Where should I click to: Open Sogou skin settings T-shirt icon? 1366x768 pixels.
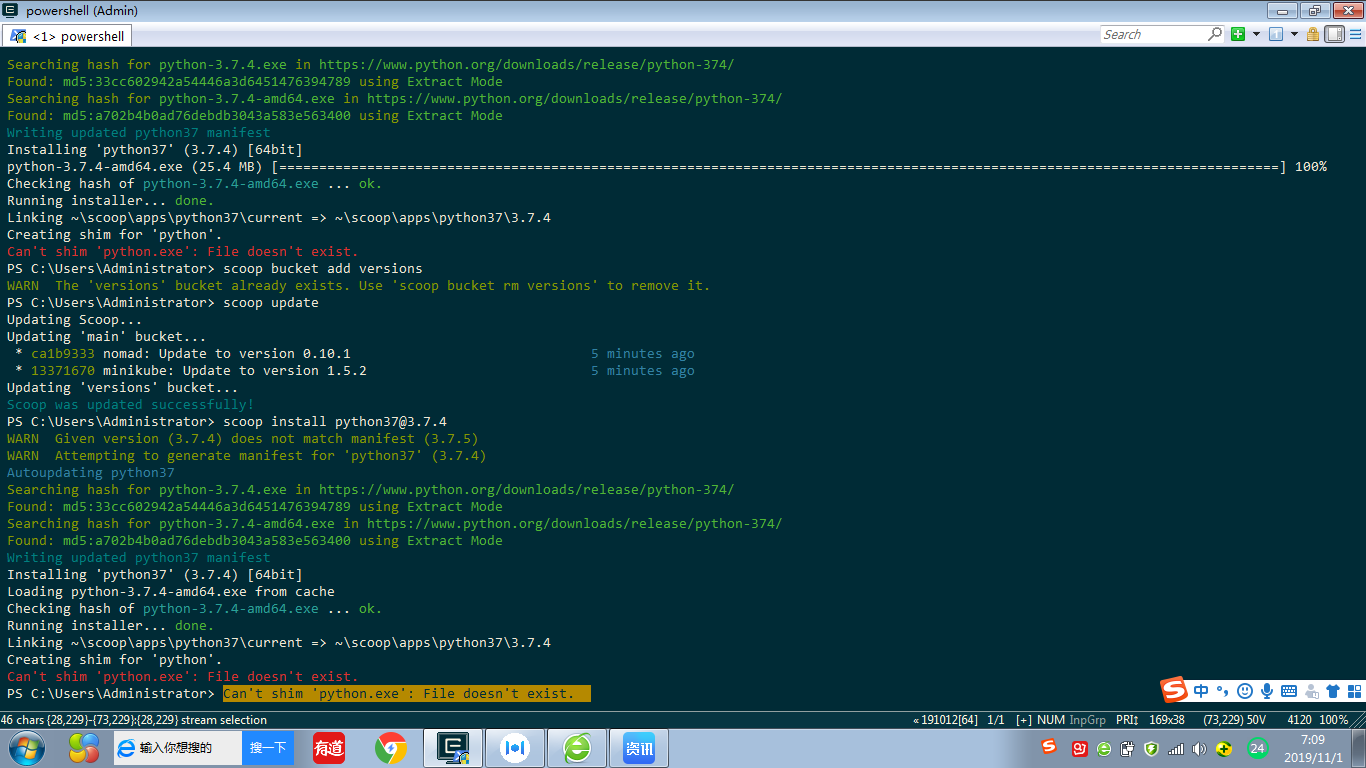1333,690
